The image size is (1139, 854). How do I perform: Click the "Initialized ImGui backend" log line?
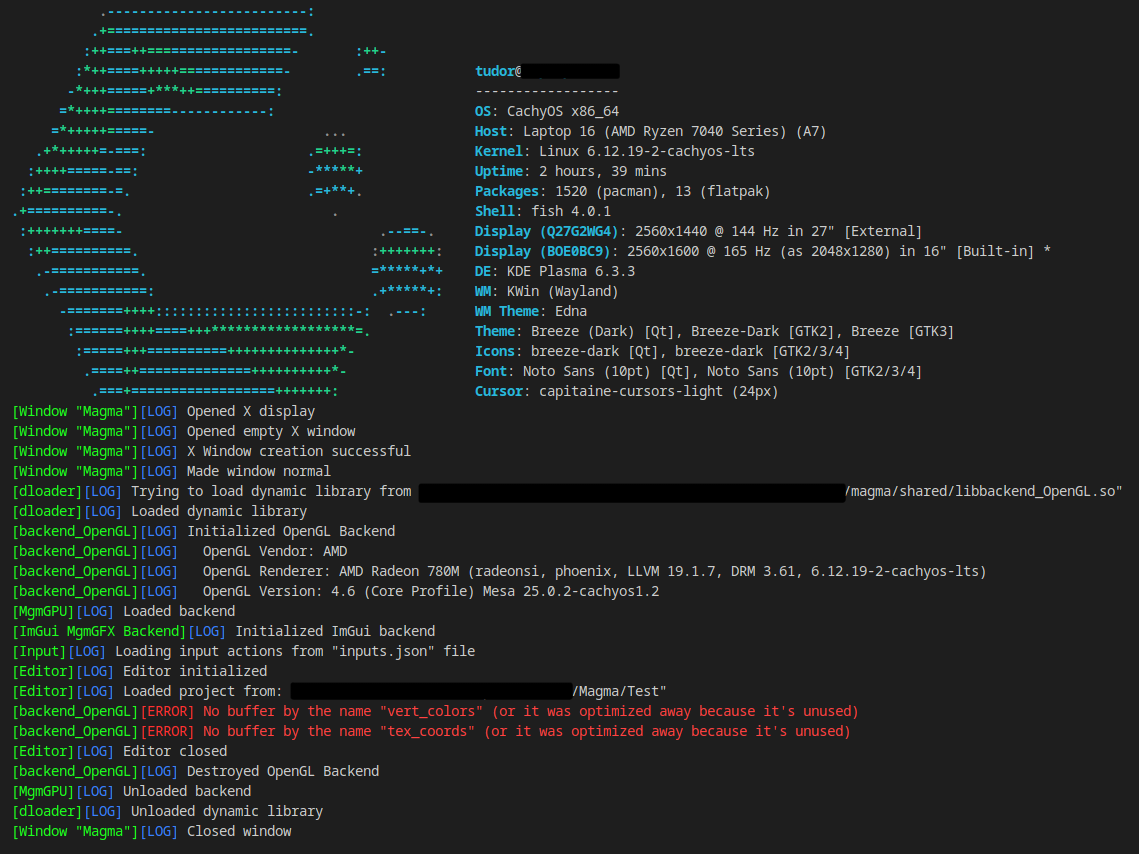pyautogui.click(x=224, y=631)
